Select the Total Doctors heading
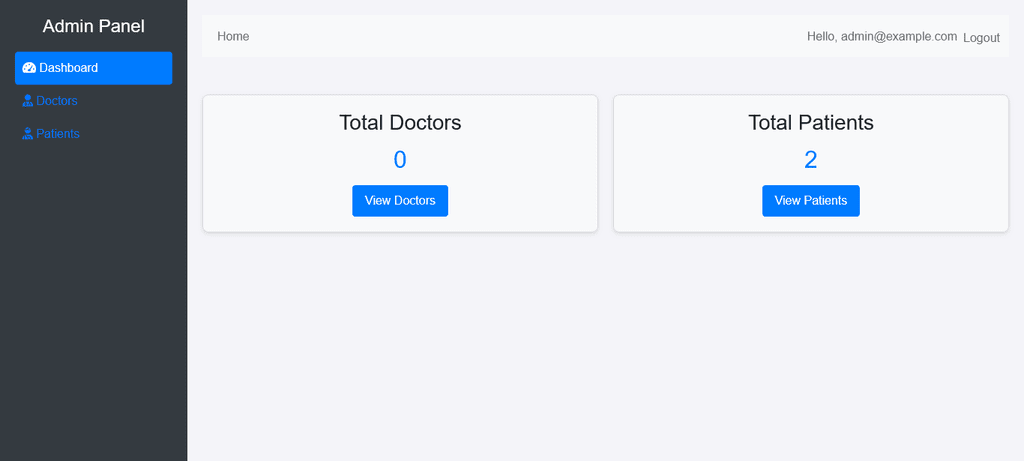 (400, 123)
